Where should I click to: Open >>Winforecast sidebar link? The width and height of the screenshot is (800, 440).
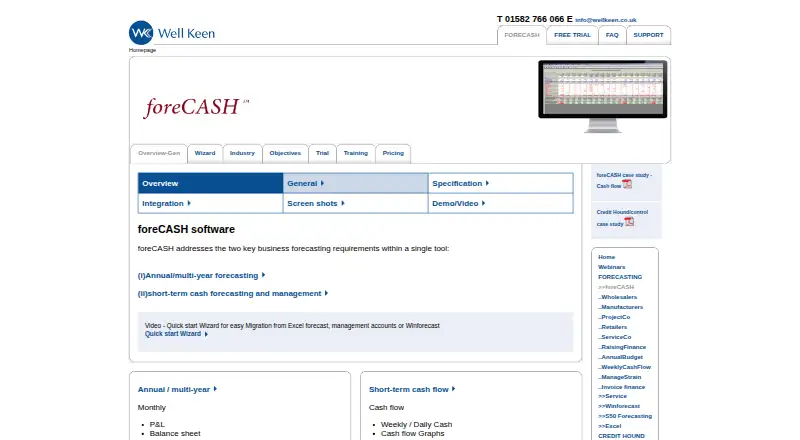pos(619,406)
